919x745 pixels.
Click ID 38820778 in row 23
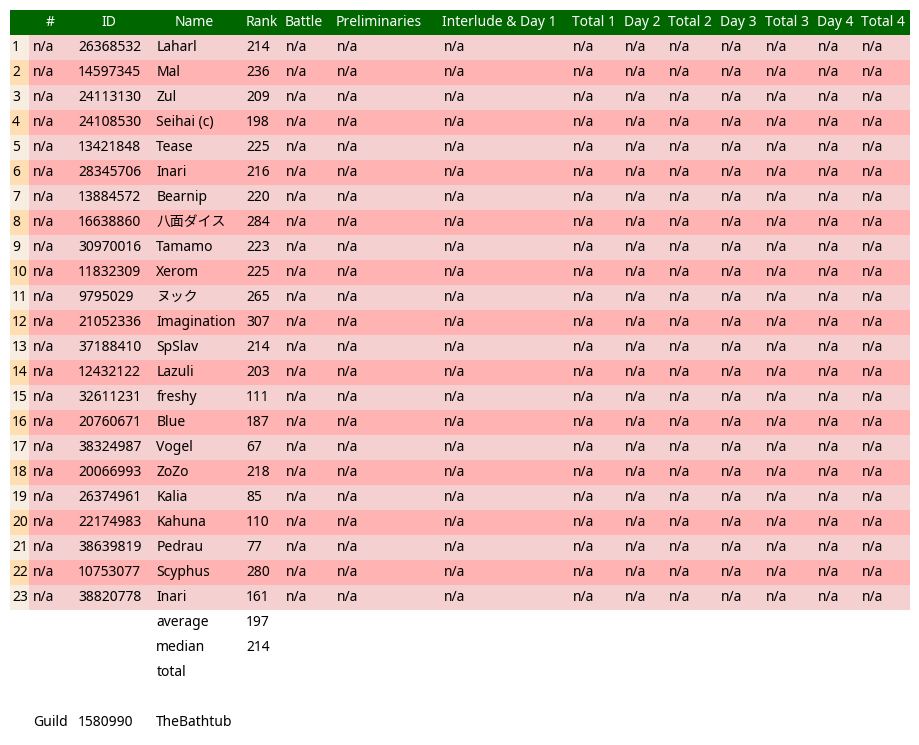110,596
